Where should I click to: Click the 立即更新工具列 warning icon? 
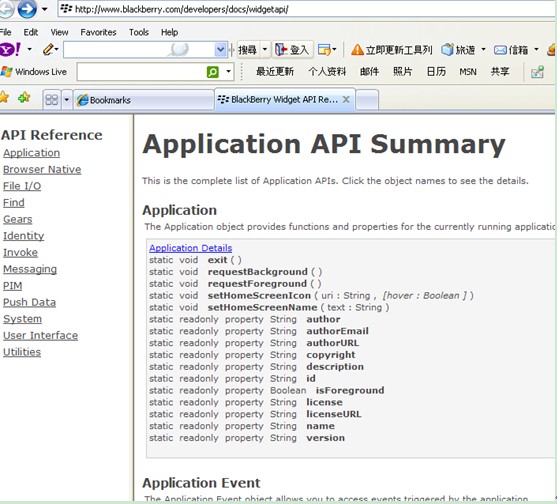[x=357, y=50]
